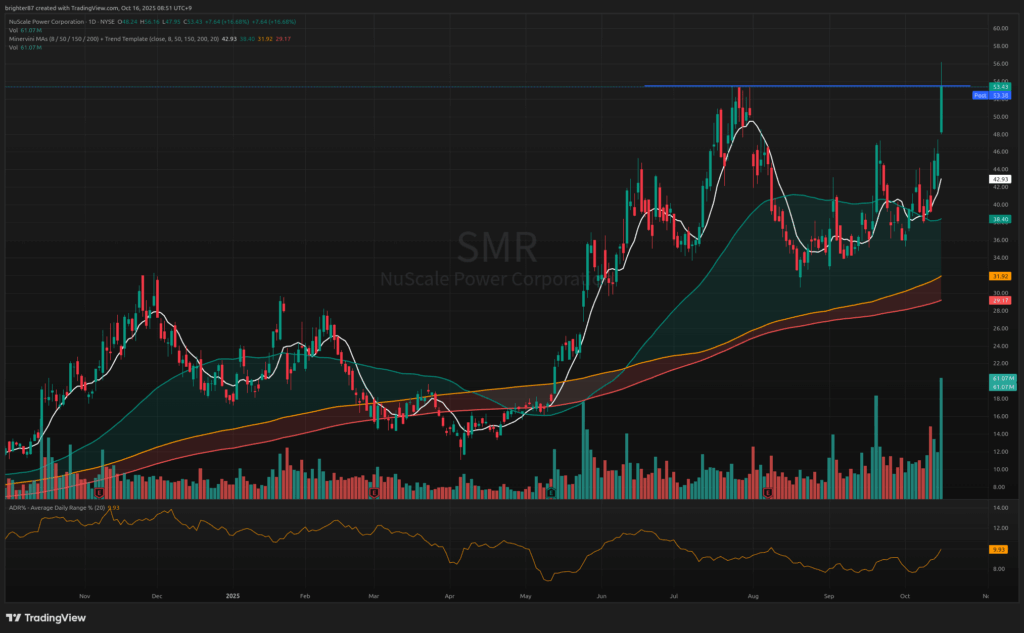Click the latest green breakout candle
Image resolution: width=1024 pixels, height=633 pixels.
tap(941, 110)
